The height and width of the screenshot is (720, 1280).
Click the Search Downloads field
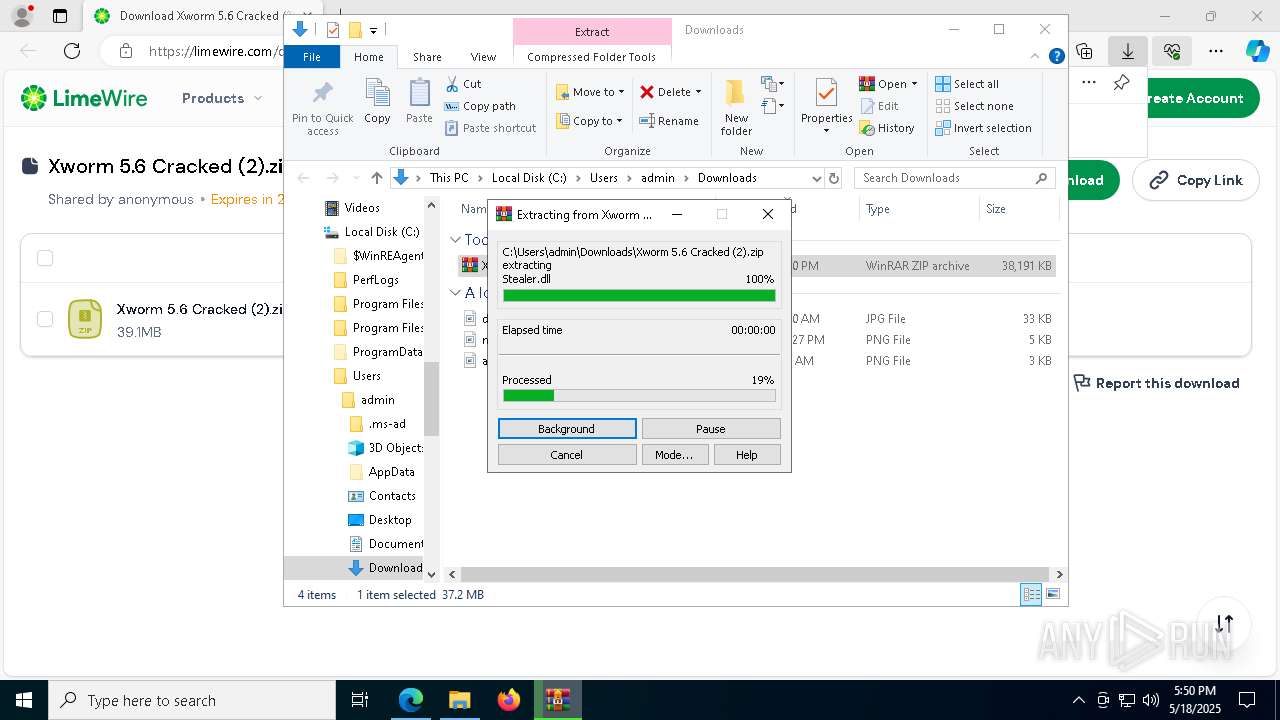[x=953, y=178]
